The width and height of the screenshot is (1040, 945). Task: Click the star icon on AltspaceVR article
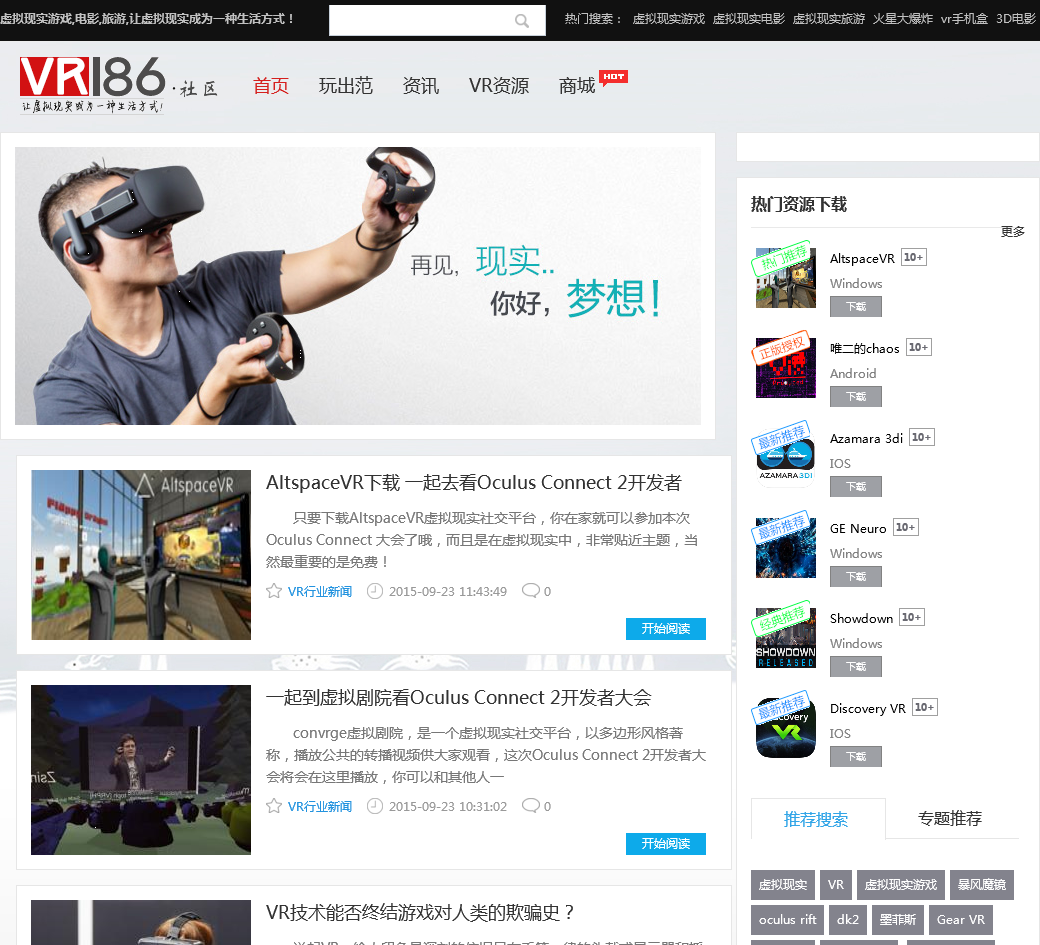click(274, 591)
